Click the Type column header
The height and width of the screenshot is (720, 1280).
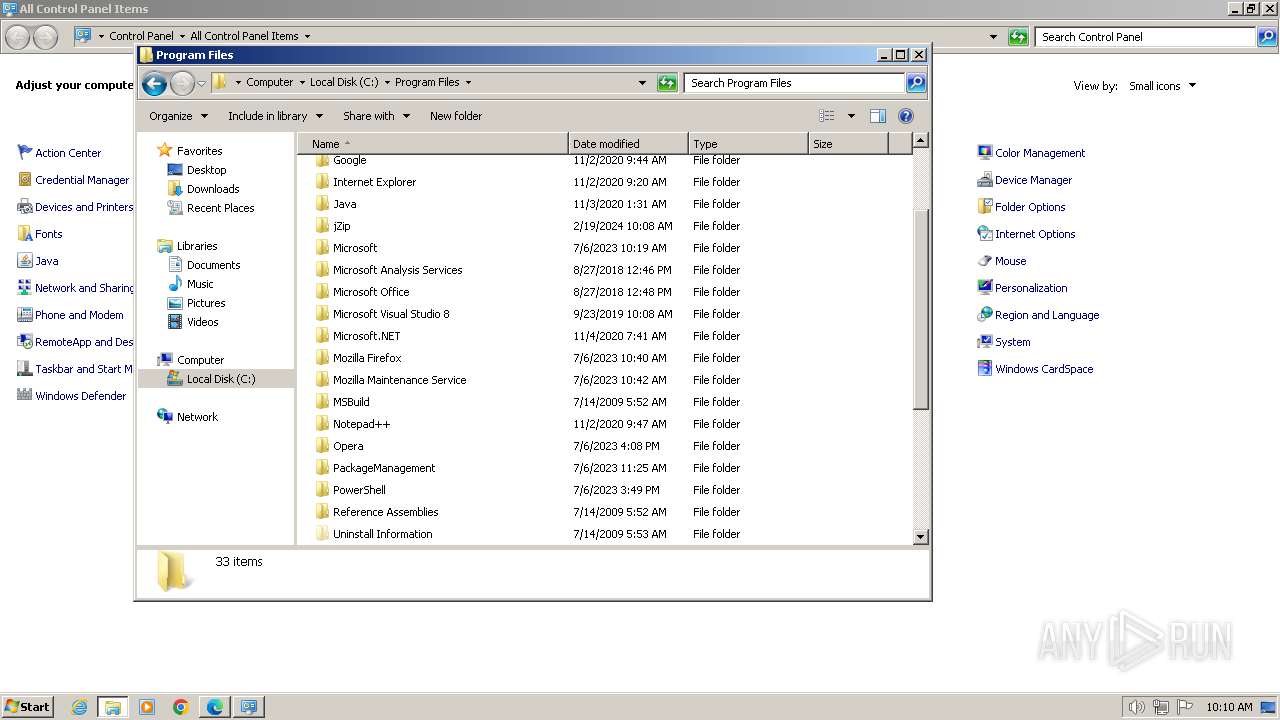[x=748, y=144]
